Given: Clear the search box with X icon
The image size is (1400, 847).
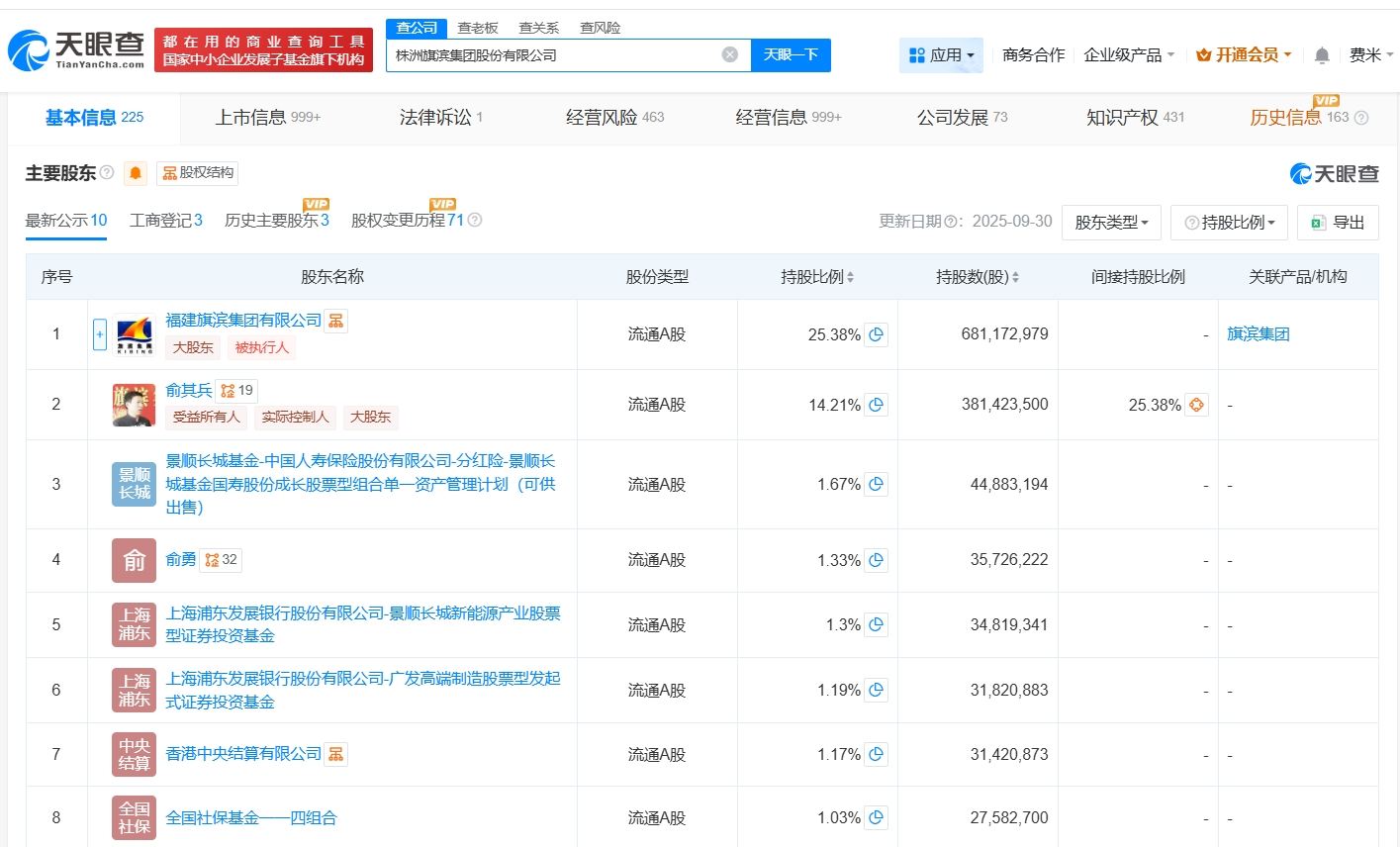Looking at the screenshot, I should [x=730, y=54].
